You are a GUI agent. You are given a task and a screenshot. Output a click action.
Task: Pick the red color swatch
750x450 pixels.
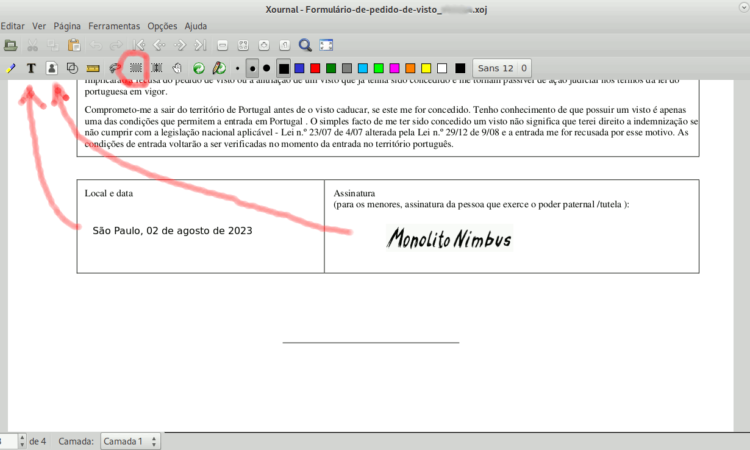pyautogui.click(x=315, y=68)
